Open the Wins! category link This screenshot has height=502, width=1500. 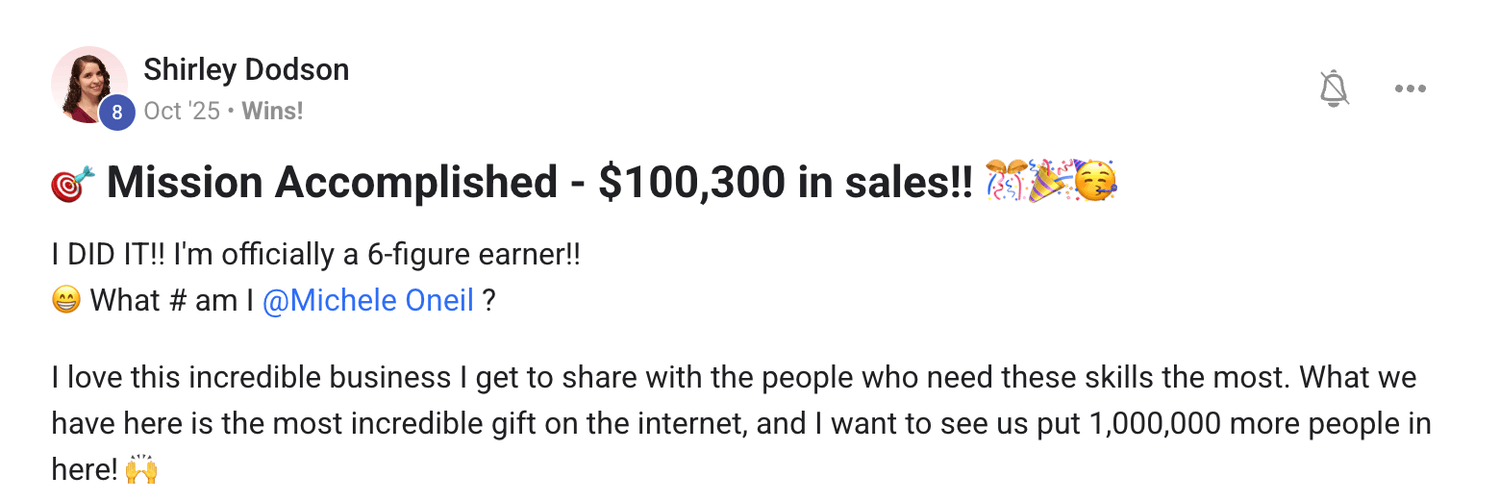point(272,111)
